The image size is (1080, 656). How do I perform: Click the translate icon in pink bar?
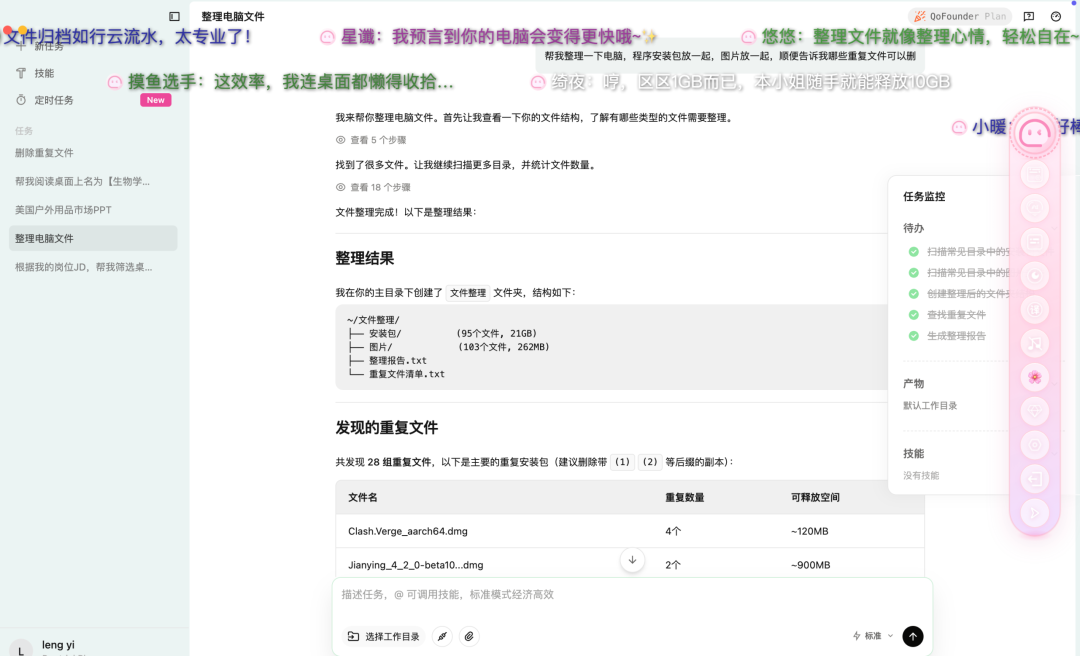tap(1035, 309)
